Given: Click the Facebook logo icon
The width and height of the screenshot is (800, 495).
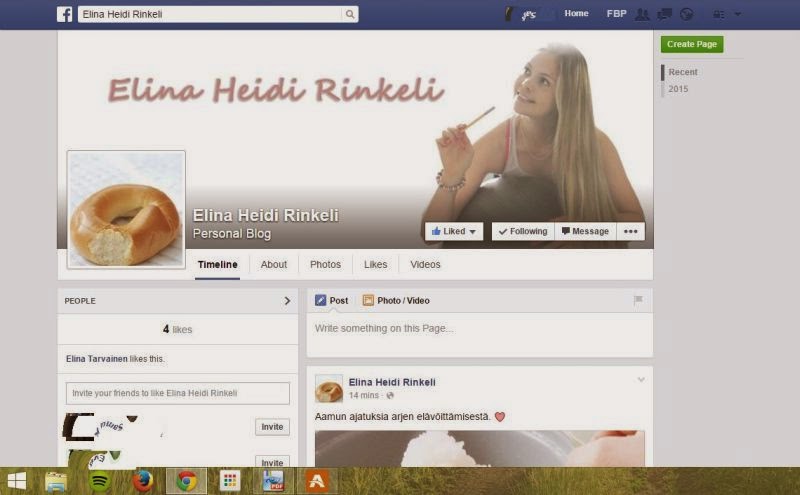Looking at the screenshot, I should click(64, 14).
